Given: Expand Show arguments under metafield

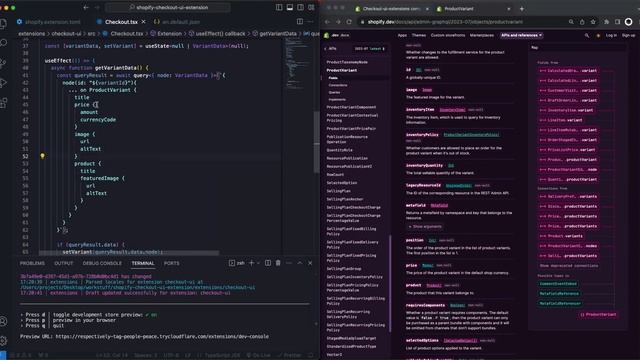Looking at the screenshot, I should tap(425, 227).
